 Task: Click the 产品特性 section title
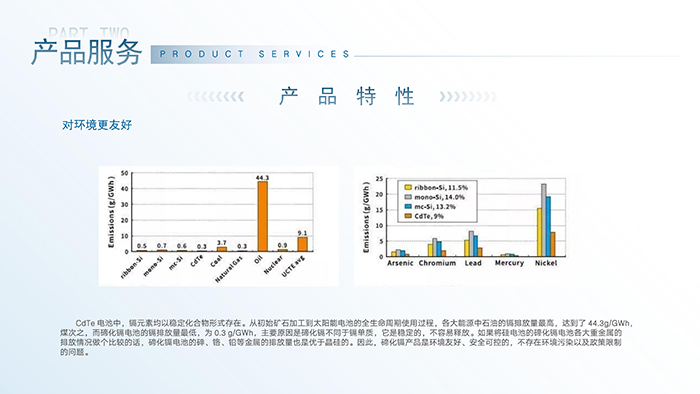pyautogui.click(x=346, y=96)
